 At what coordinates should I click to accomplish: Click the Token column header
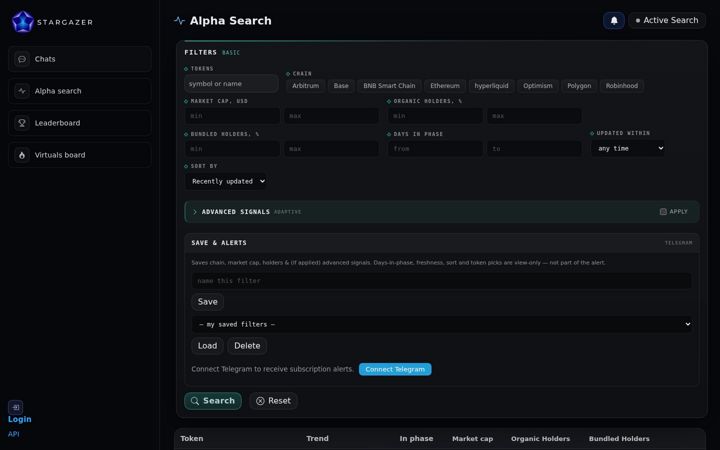pos(192,439)
